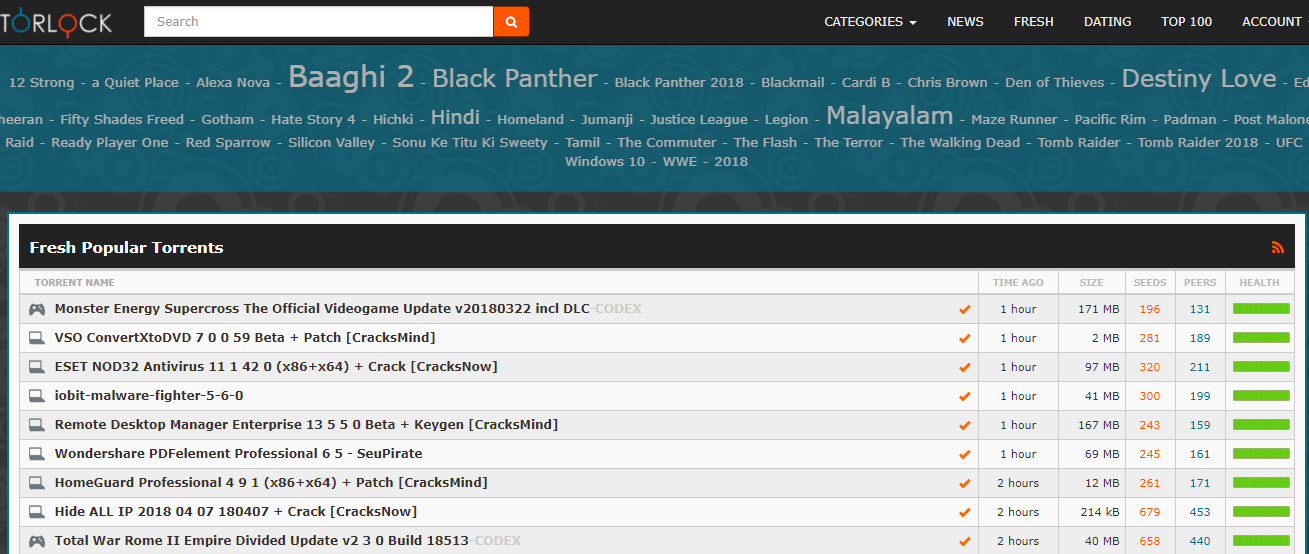Image resolution: width=1309 pixels, height=554 pixels.
Task: Click the laptop icon beside Hide ALL IP
Action: coord(37,512)
